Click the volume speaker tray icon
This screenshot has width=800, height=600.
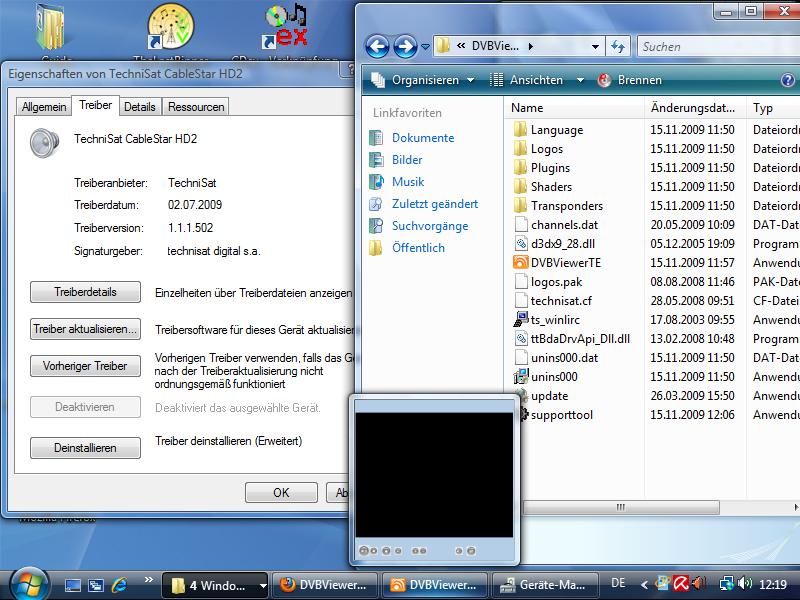point(745,583)
